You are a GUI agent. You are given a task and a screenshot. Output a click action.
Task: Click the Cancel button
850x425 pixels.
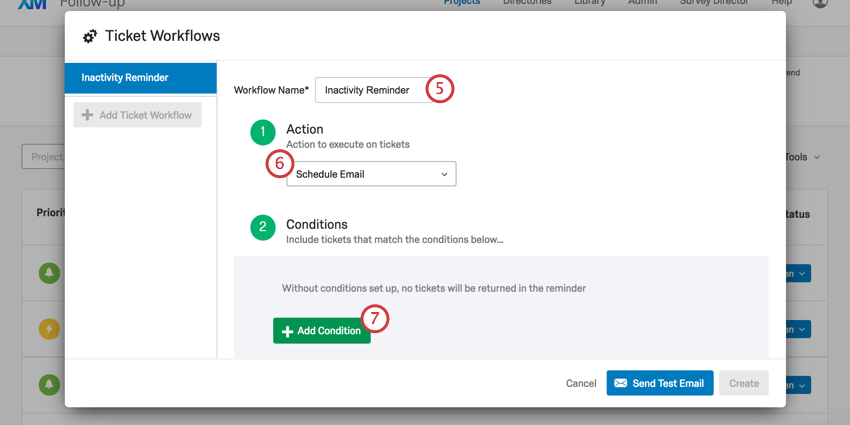(581, 383)
